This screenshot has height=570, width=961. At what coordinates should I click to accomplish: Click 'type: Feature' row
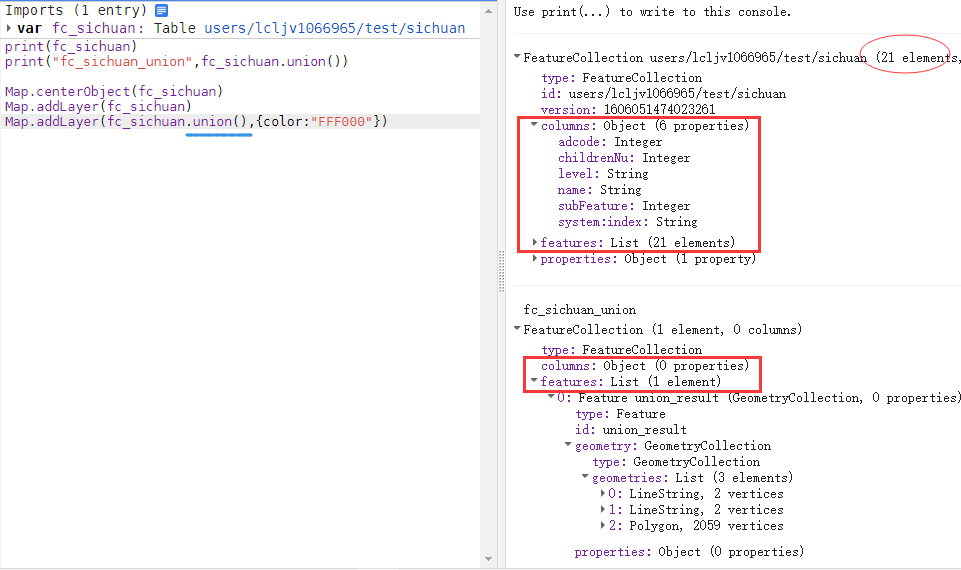(x=620, y=413)
